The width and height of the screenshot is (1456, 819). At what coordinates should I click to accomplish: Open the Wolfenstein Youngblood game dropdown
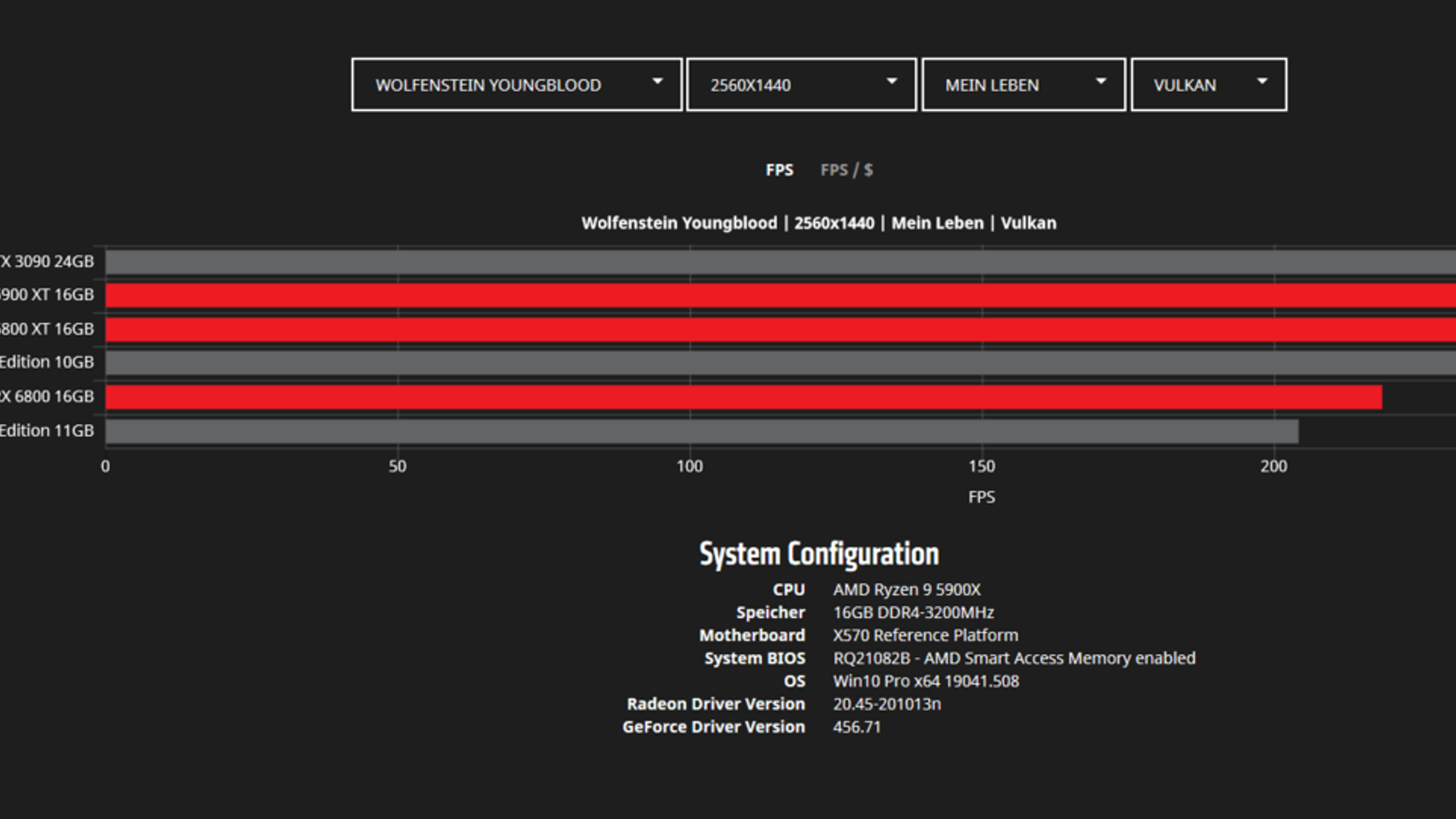[517, 85]
